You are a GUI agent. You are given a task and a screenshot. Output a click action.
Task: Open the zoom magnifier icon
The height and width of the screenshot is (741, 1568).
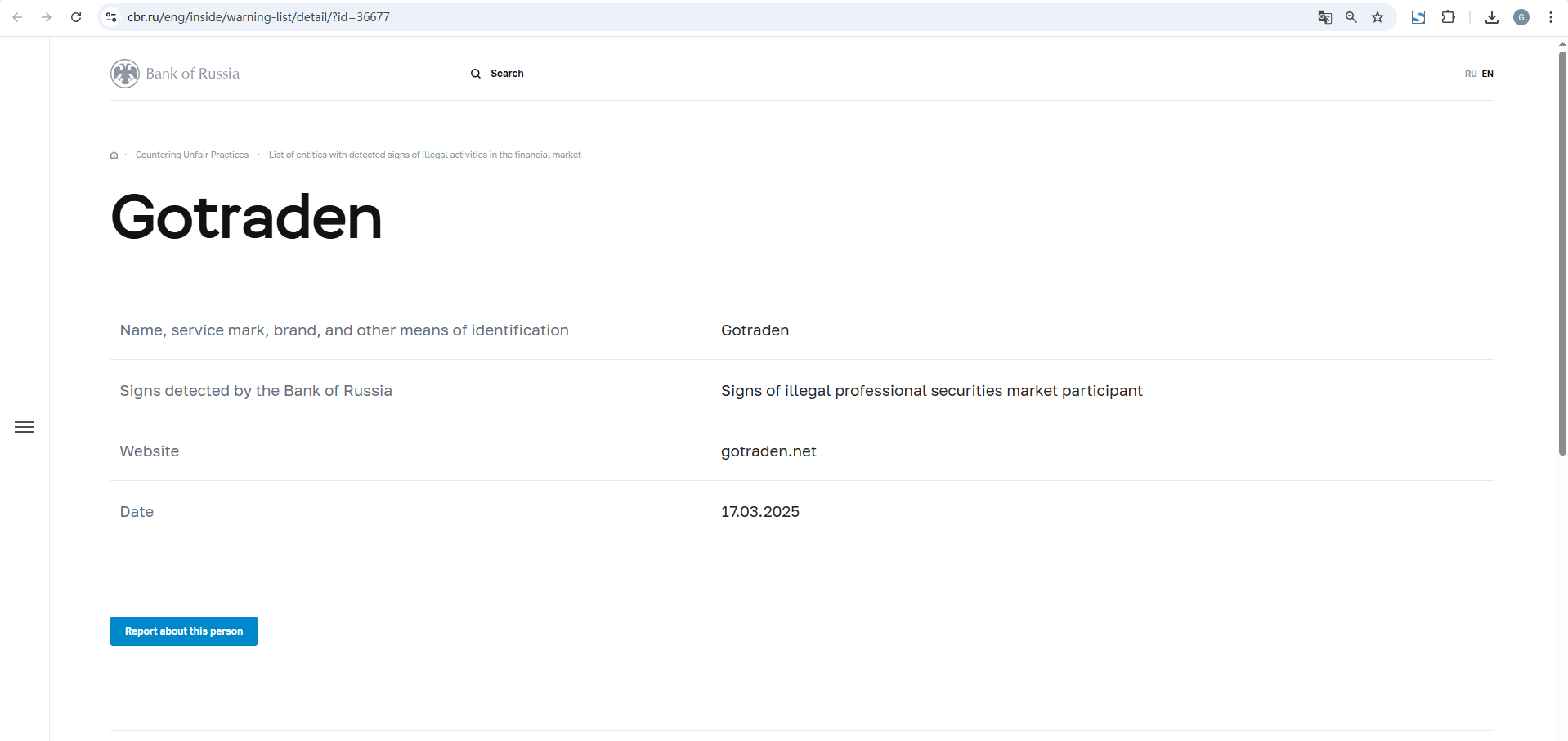1351,17
